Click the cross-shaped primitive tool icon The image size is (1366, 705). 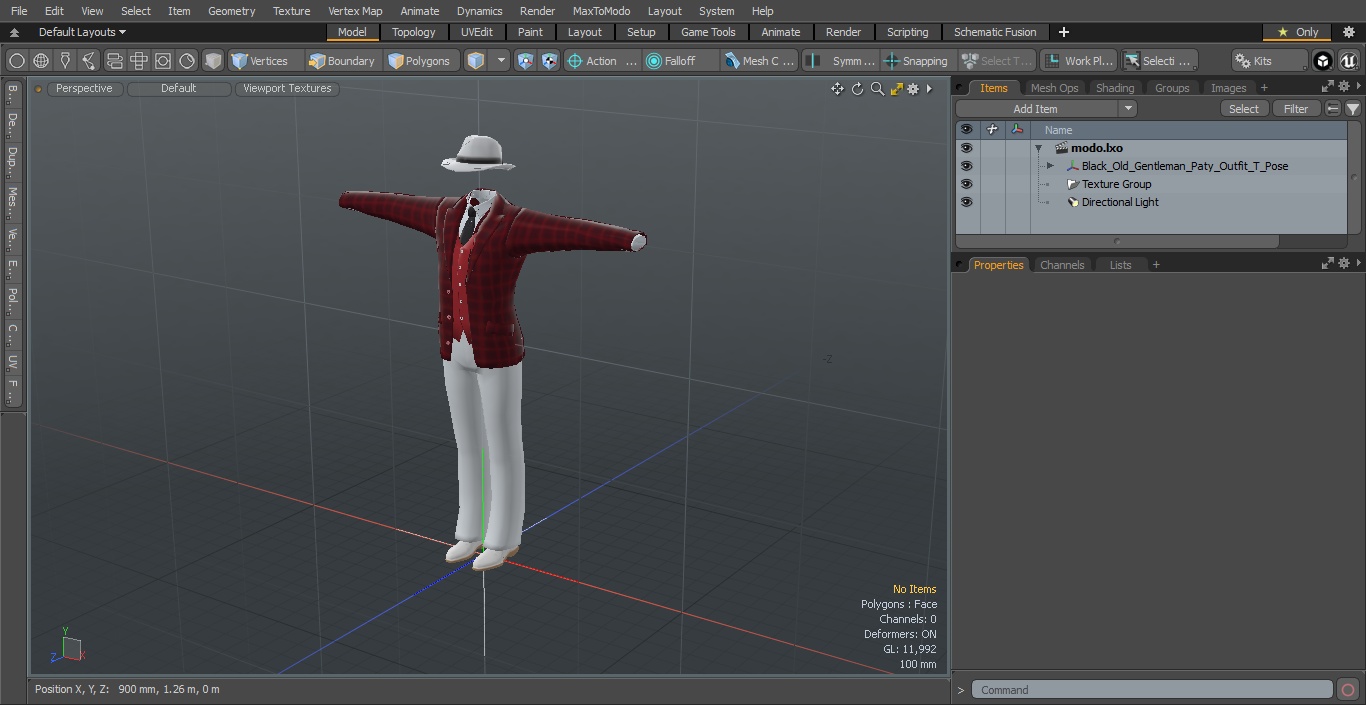(138, 61)
